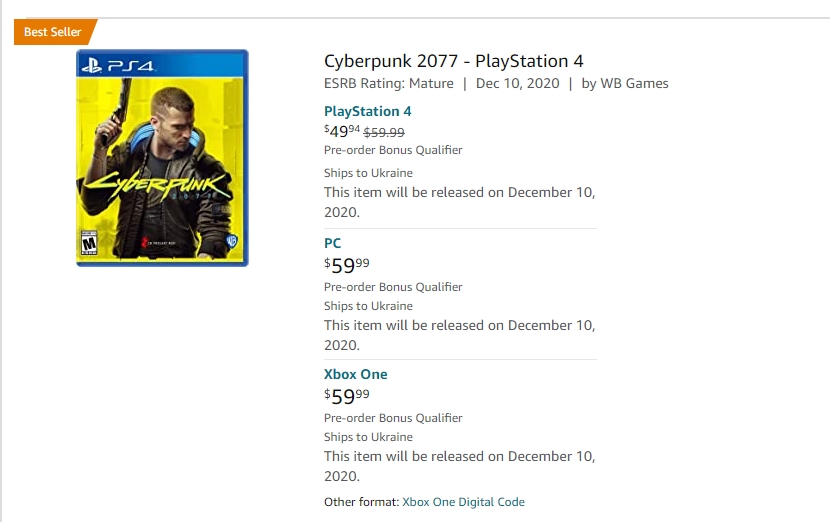Click the Xbox One price $59.99
830x522 pixels.
click(347, 395)
